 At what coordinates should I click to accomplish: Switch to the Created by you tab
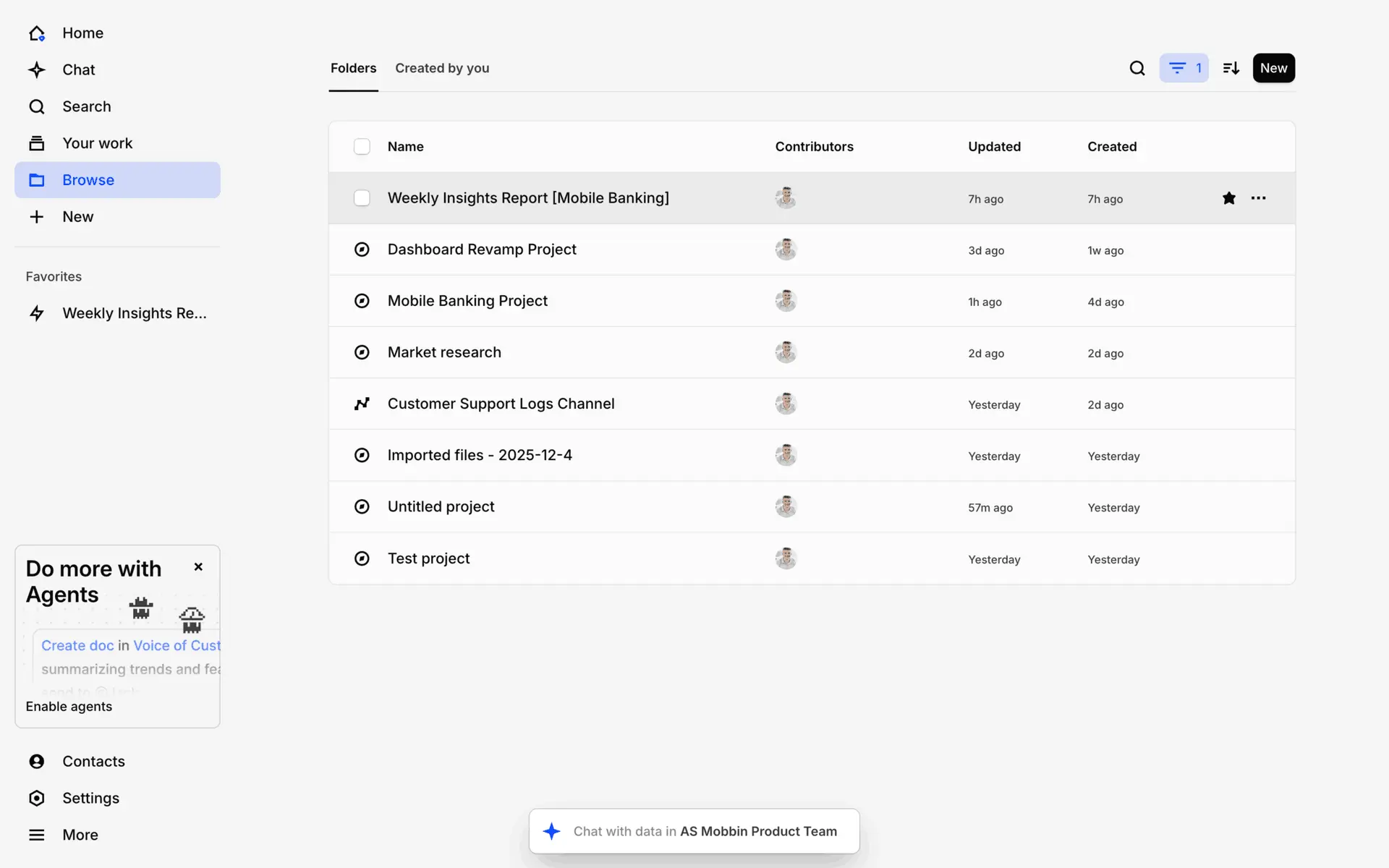click(x=441, y=68)
